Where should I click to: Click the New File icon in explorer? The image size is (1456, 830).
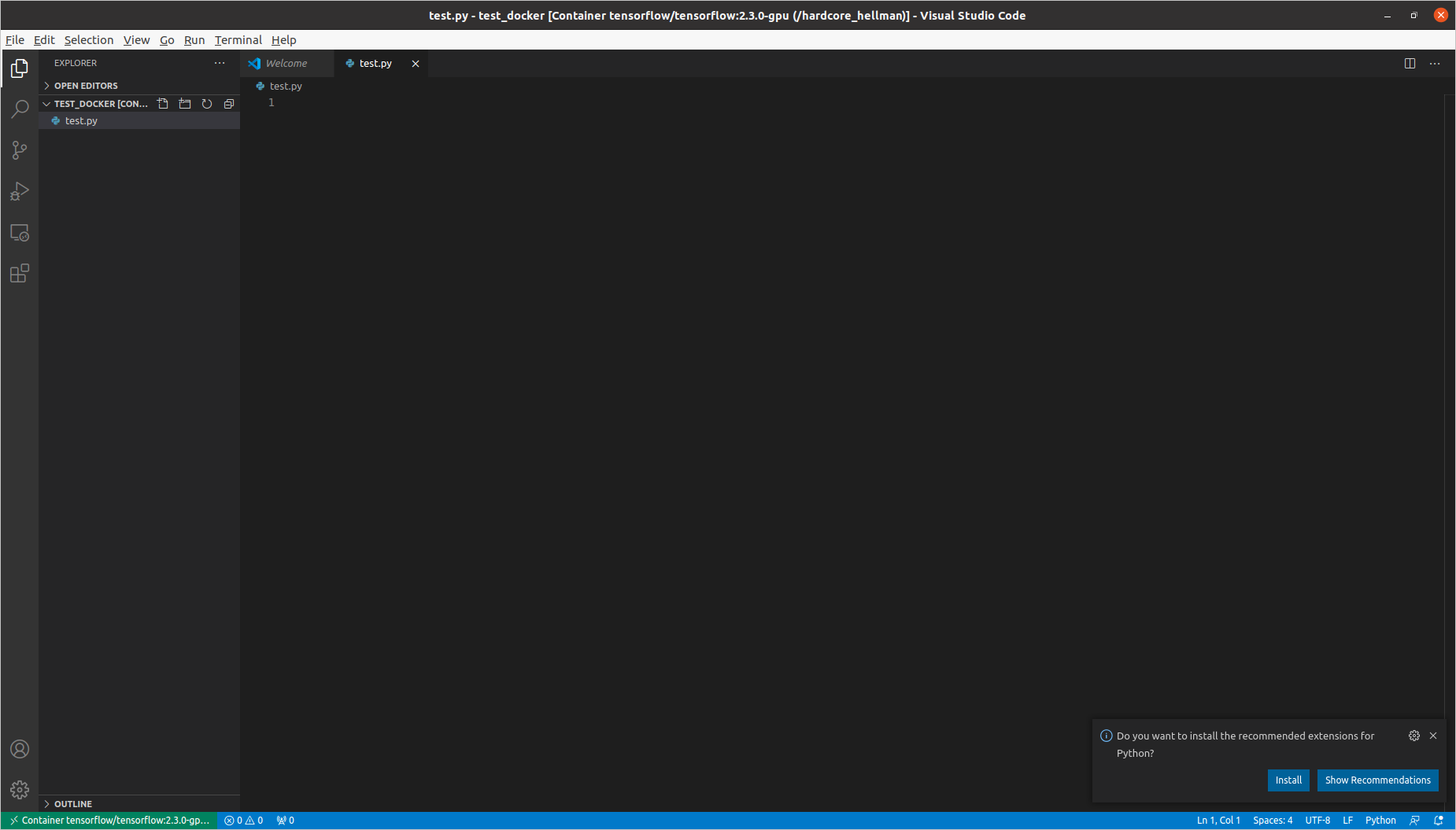click(x=163, y=104)
